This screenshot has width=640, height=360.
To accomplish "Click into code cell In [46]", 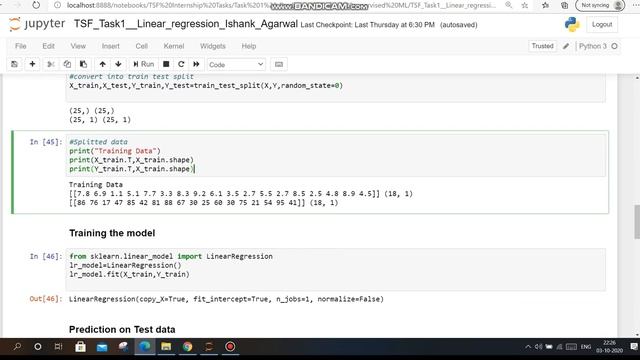I will tap(336, 269).
